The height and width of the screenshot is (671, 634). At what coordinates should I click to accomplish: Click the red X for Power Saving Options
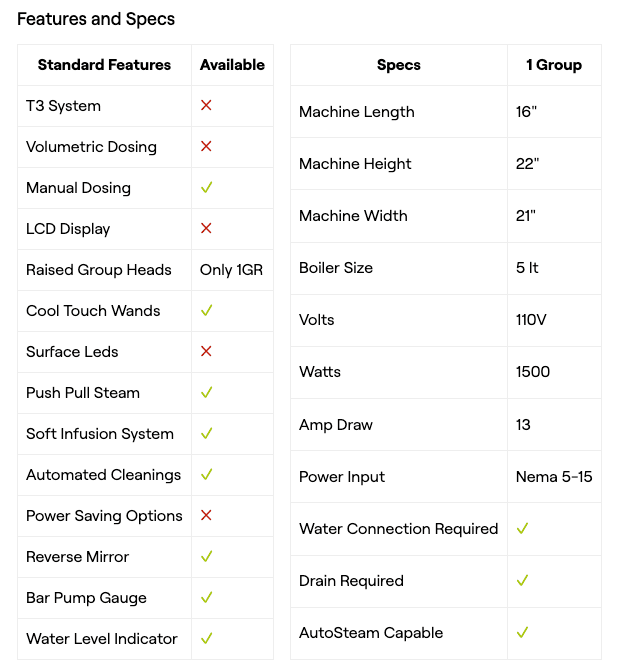point(206,515)
